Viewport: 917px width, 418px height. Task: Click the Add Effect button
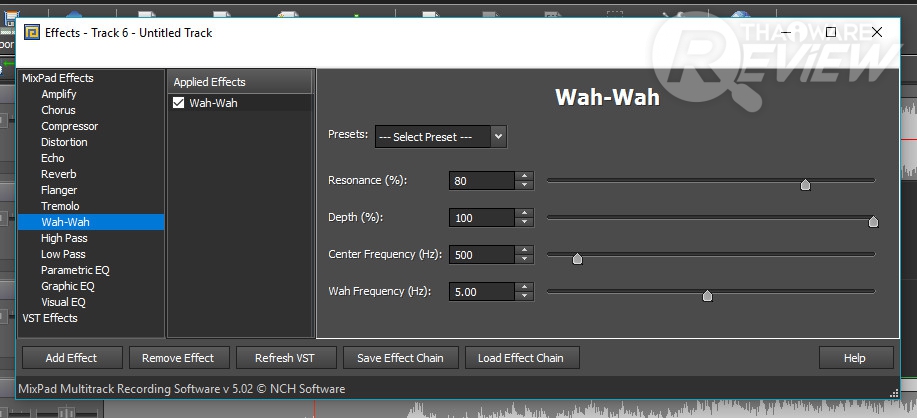tap(72, 358)
